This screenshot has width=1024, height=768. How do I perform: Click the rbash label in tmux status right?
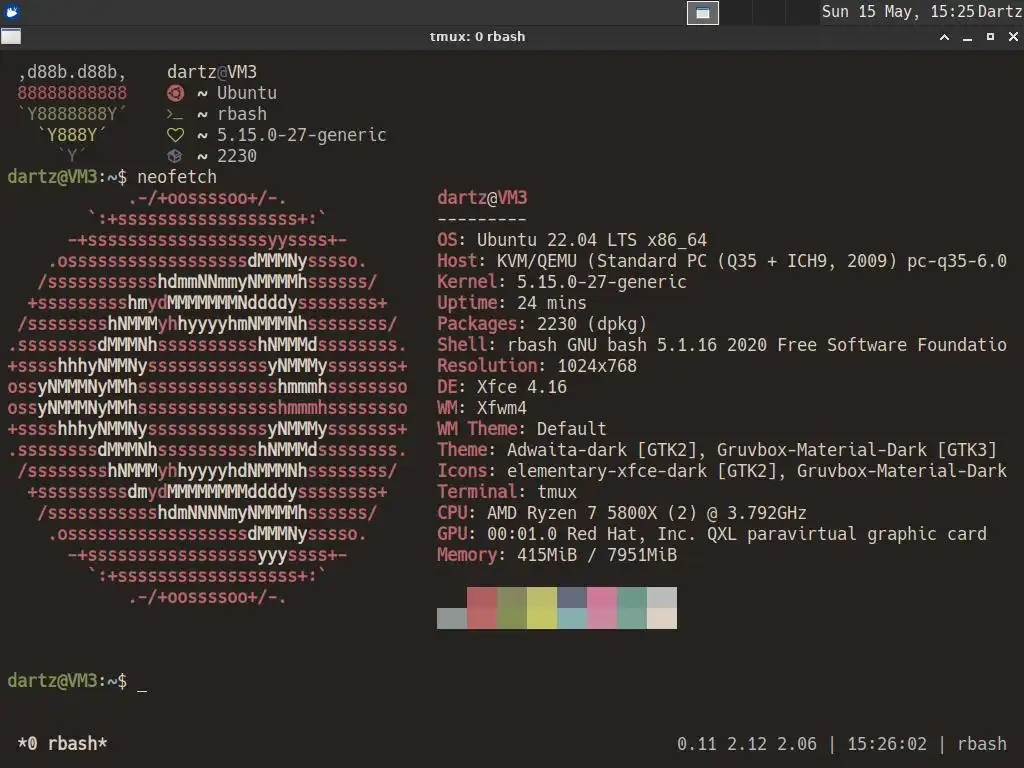tap(982, 744)
